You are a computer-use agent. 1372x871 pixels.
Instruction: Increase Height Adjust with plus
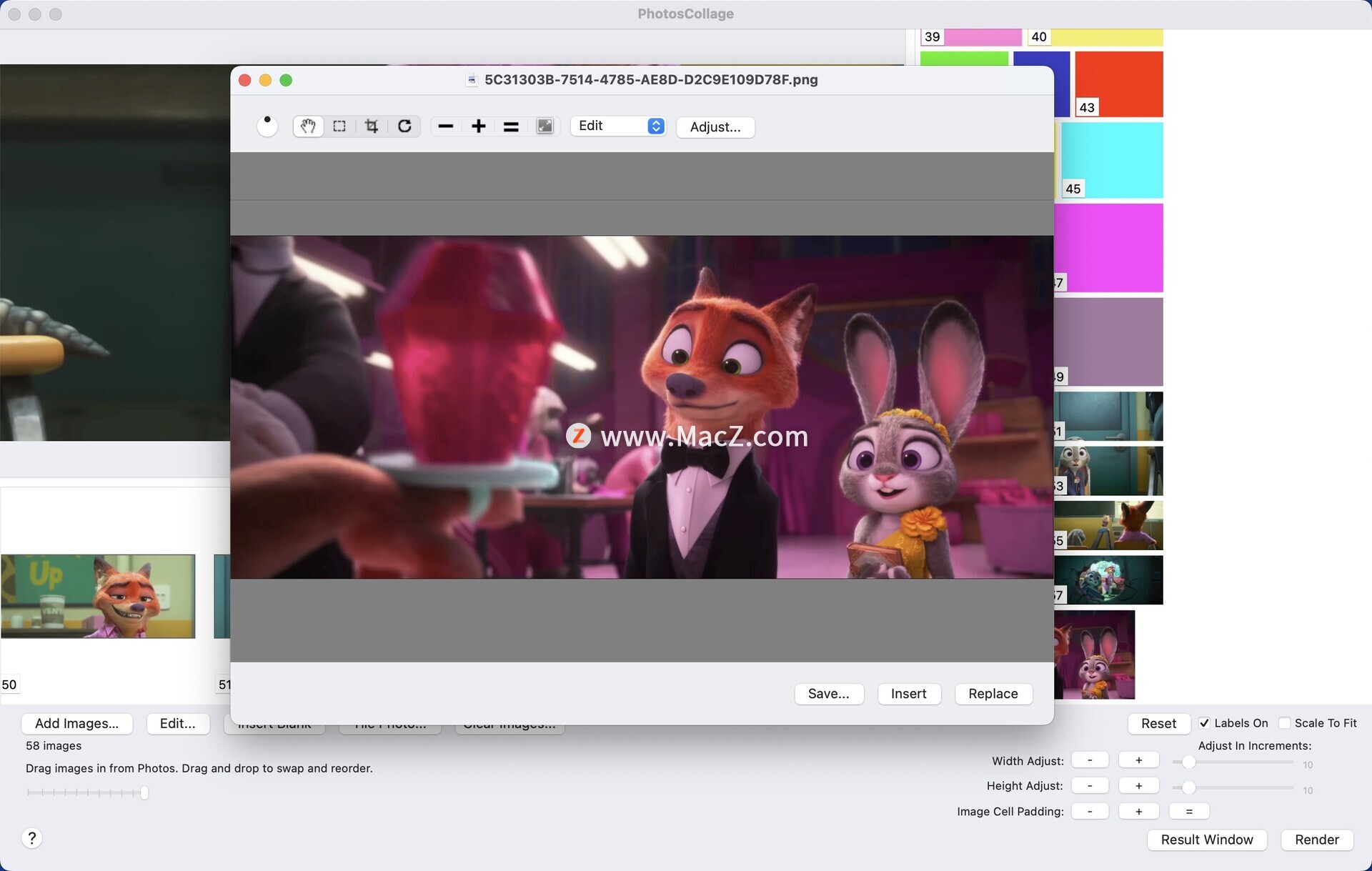(x=1138, y=786)
